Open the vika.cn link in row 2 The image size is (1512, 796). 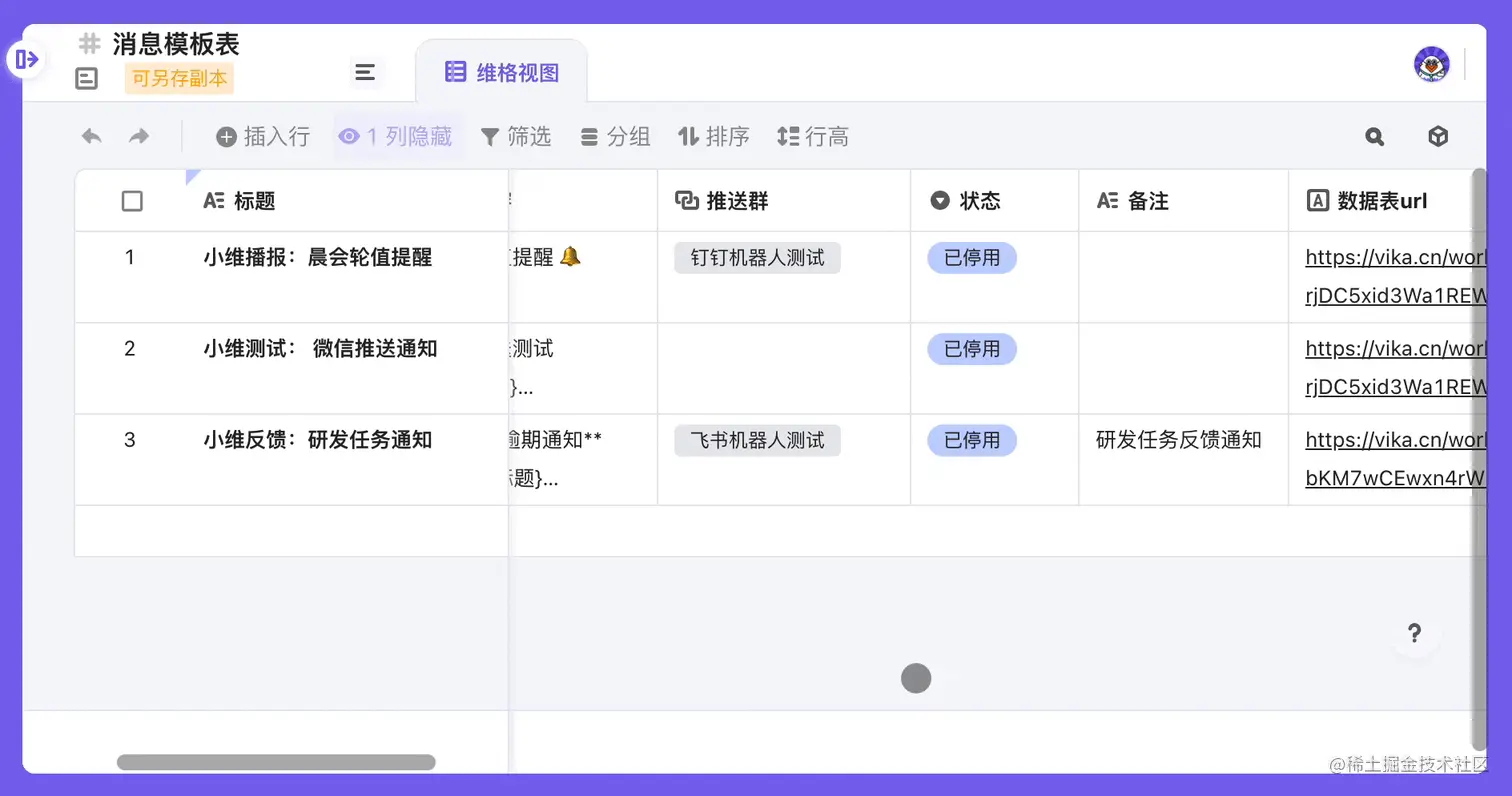click(x=1395, y=368)
